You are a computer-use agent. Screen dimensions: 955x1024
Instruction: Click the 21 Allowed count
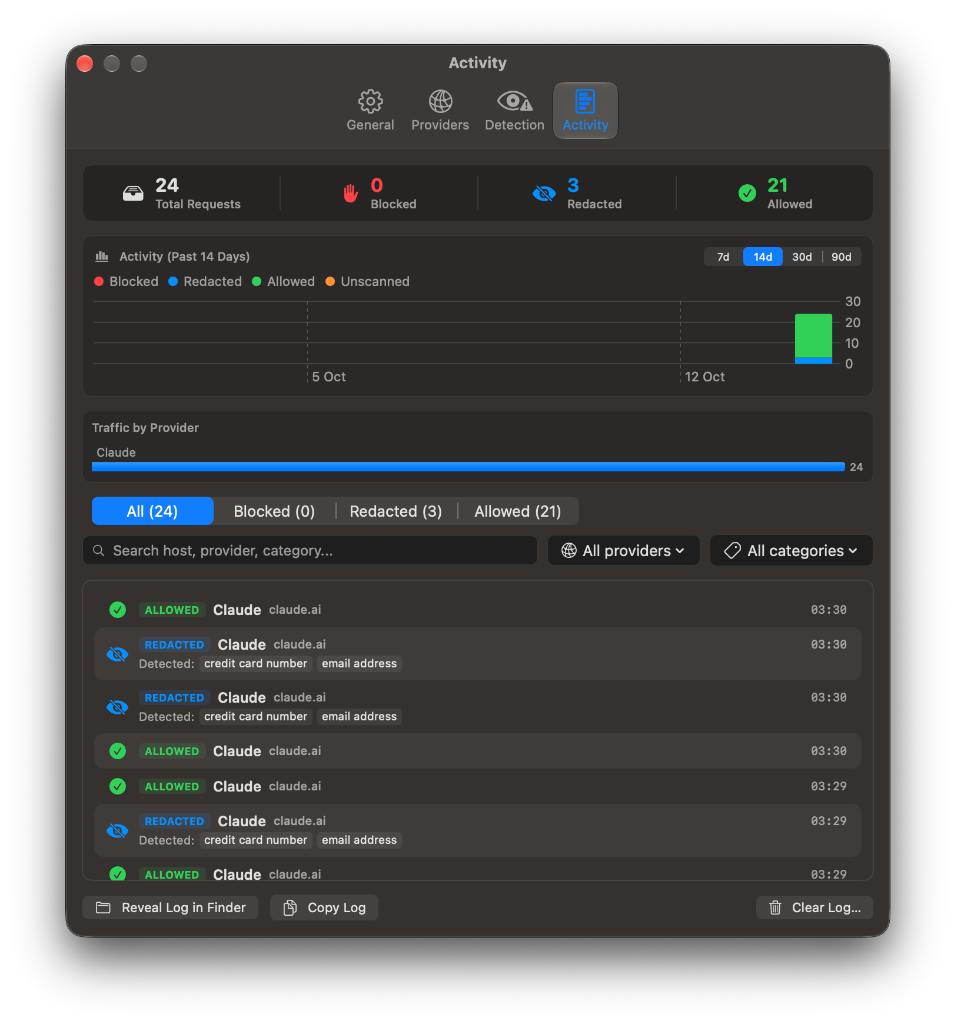click(x=777, y=185)
